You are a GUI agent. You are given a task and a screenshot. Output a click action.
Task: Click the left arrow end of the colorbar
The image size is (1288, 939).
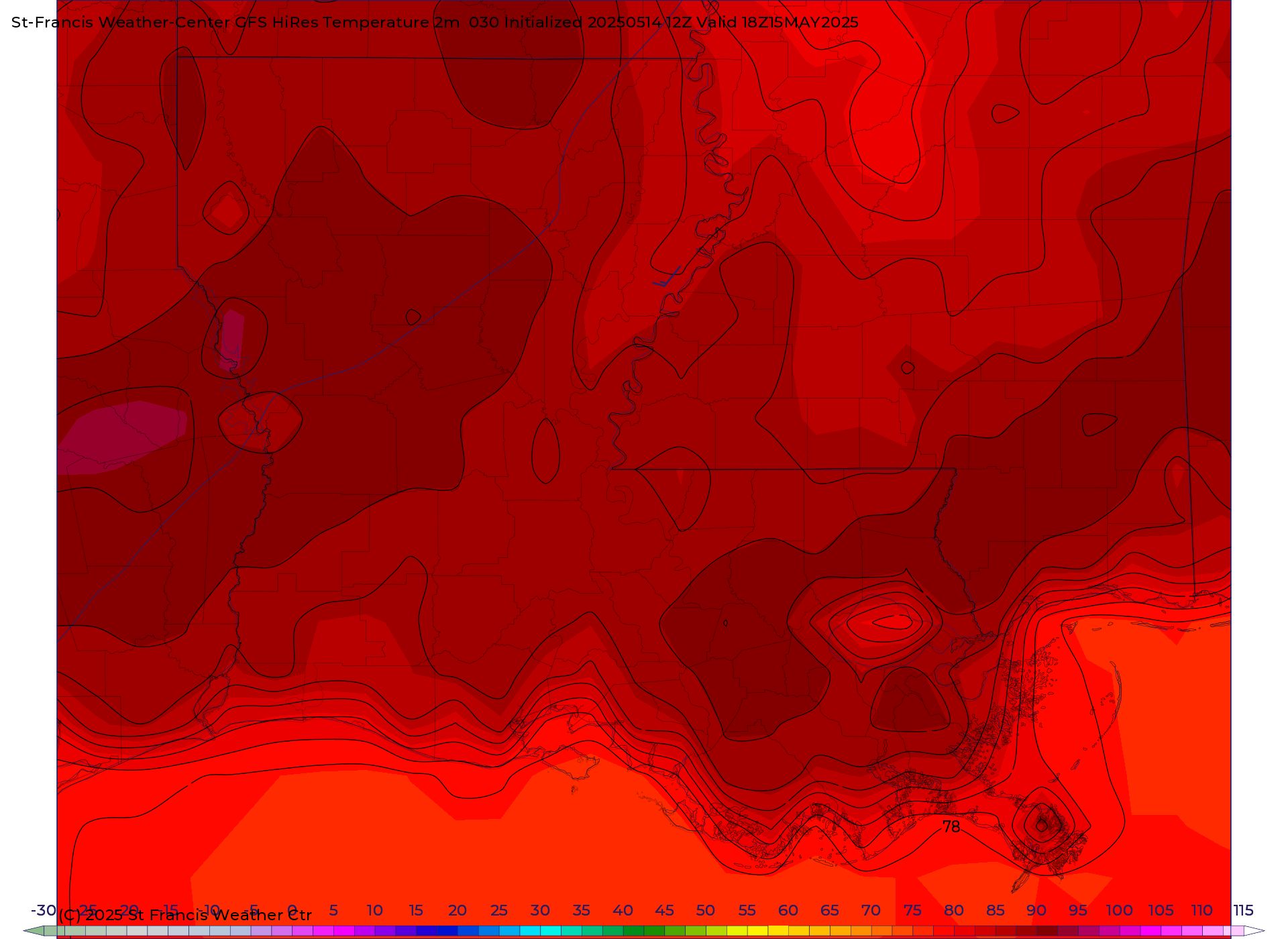click(x=34, y=931)
